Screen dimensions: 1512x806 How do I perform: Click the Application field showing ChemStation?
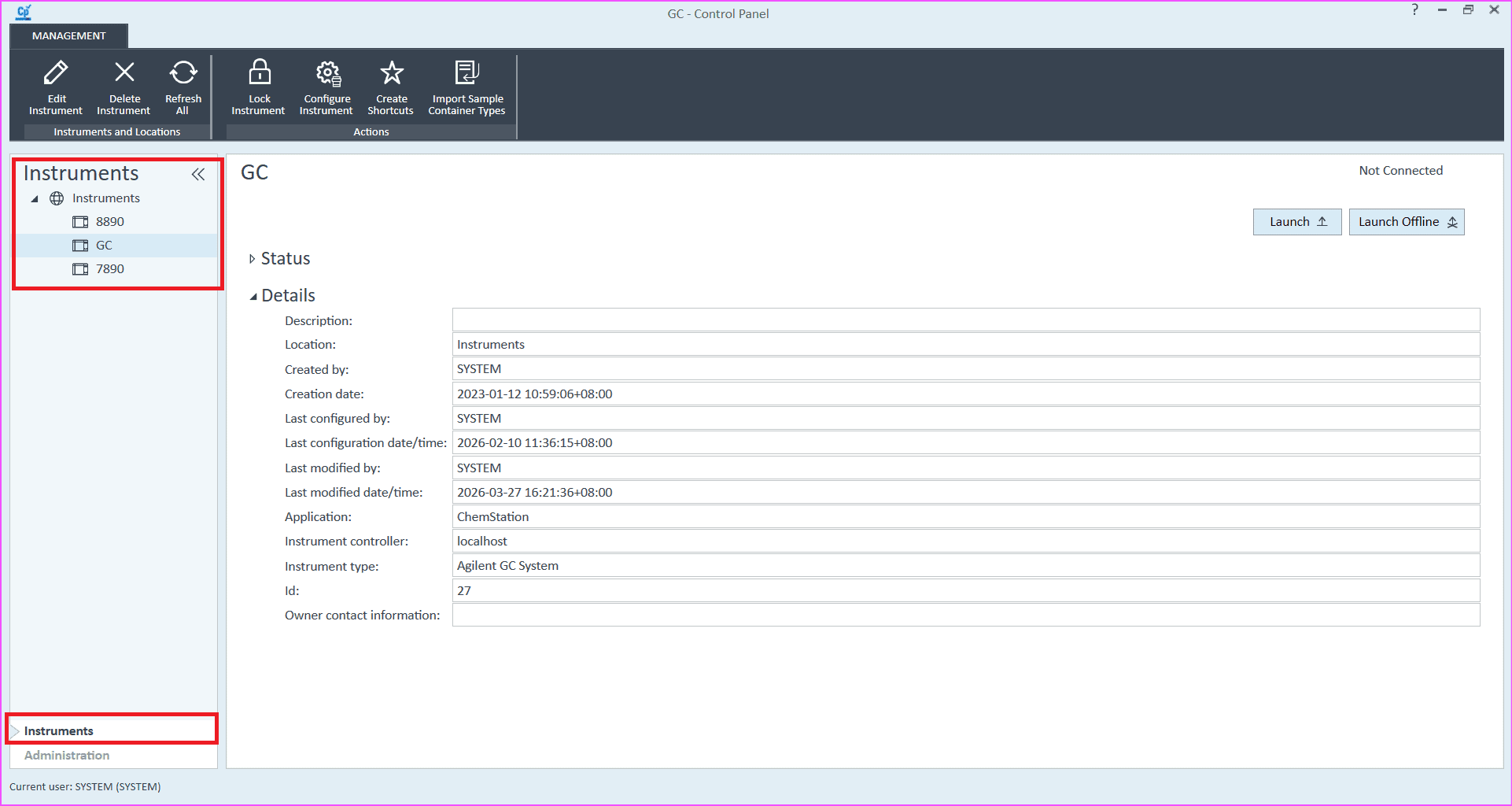click(966, 516)
